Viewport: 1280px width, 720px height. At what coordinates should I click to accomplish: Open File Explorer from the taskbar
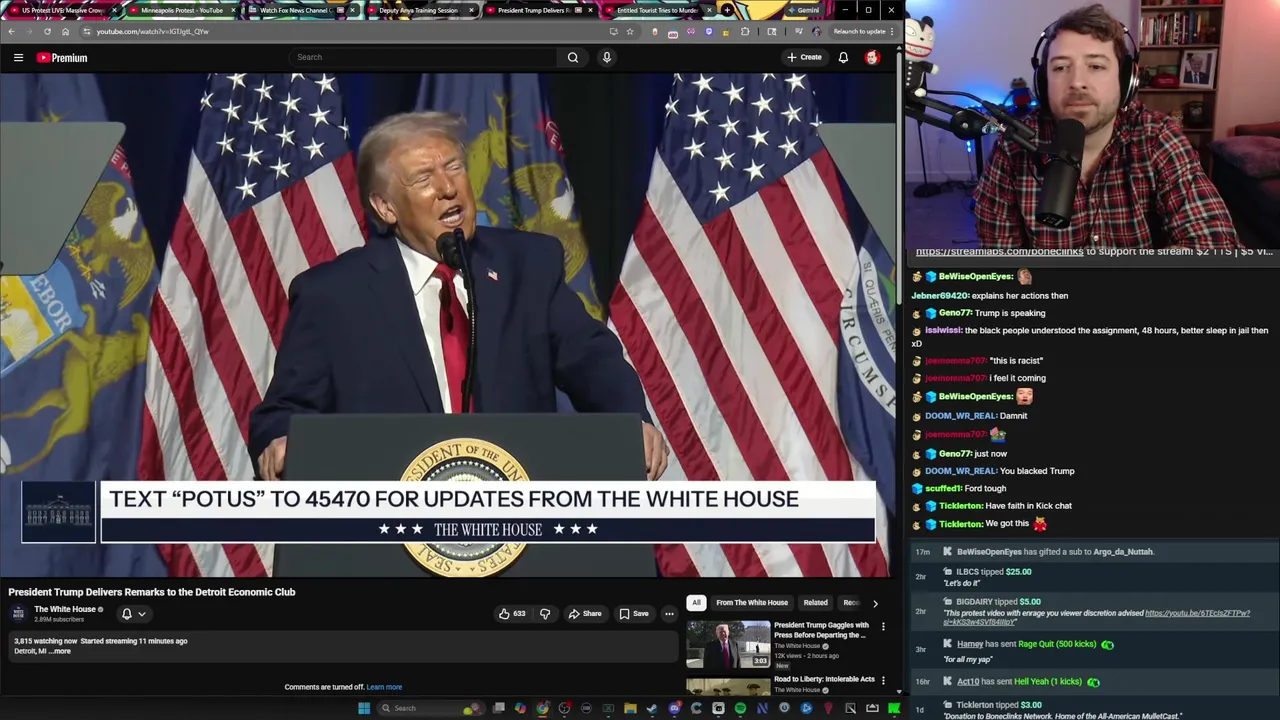point(630,708)
